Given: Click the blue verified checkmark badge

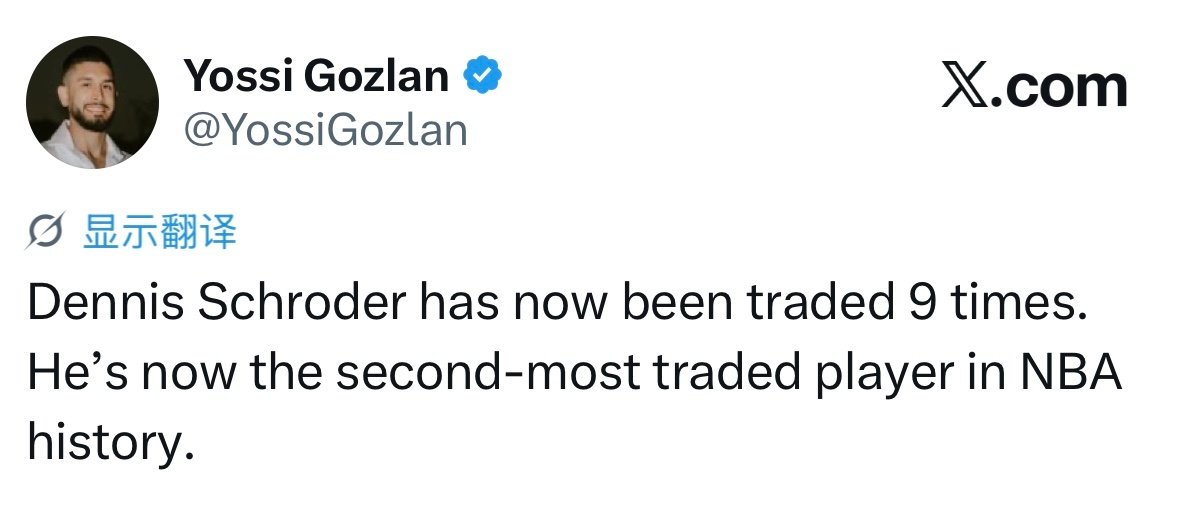Looking at the screenshot, I should click(483, 75).
